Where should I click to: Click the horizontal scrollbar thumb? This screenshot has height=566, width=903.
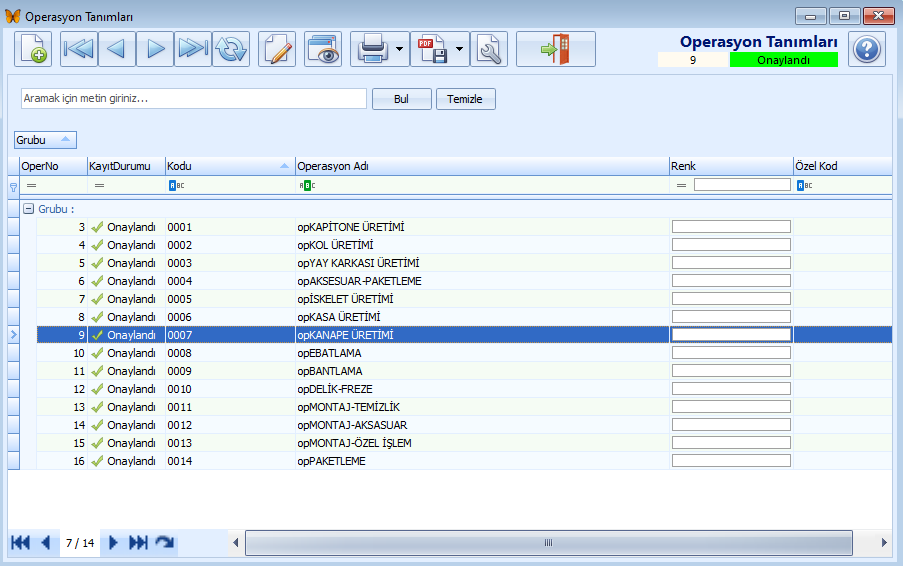coord(549,542)
